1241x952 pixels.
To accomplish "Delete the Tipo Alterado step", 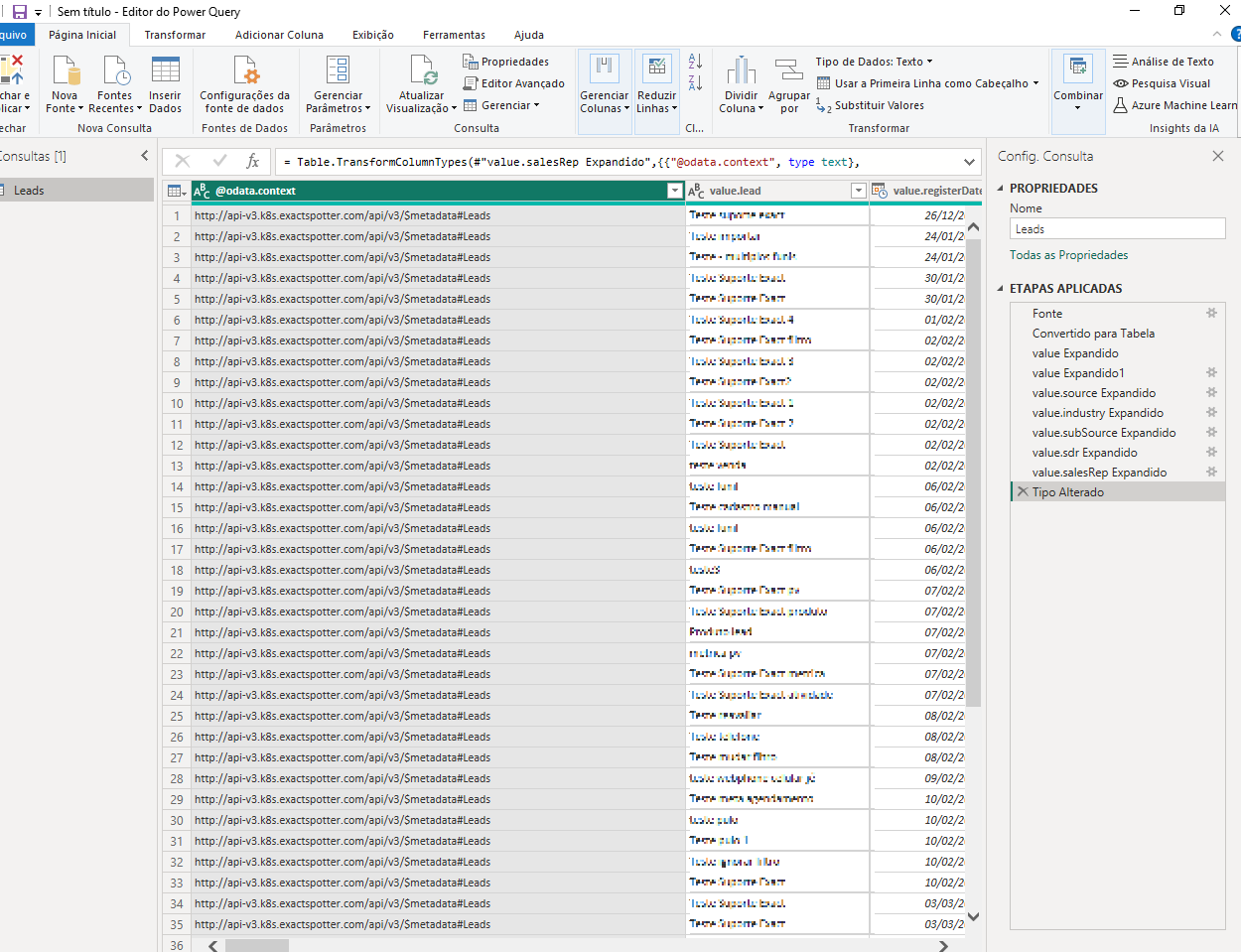I will coord(1023,491).
